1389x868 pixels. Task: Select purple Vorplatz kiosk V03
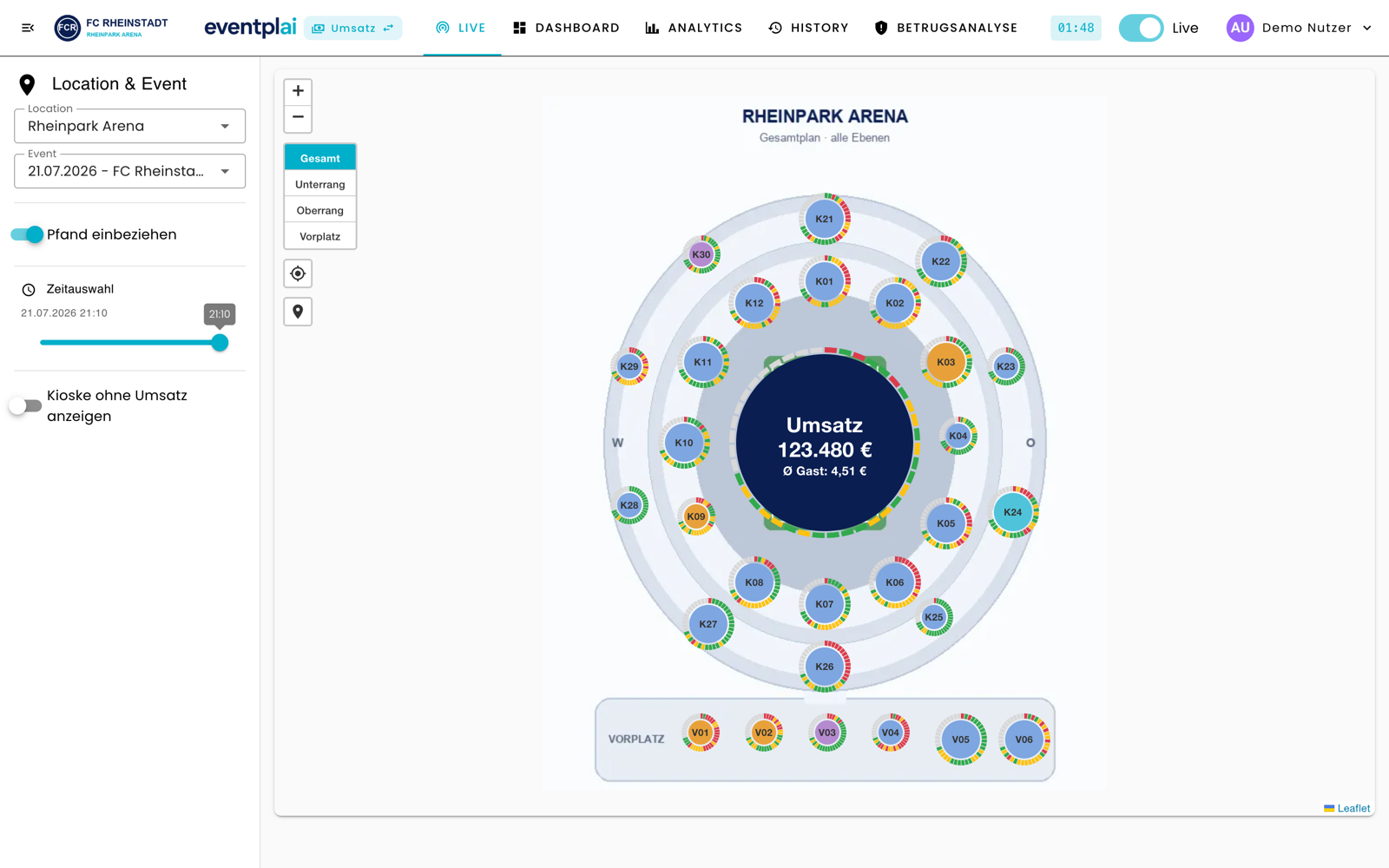pos(827,733)
